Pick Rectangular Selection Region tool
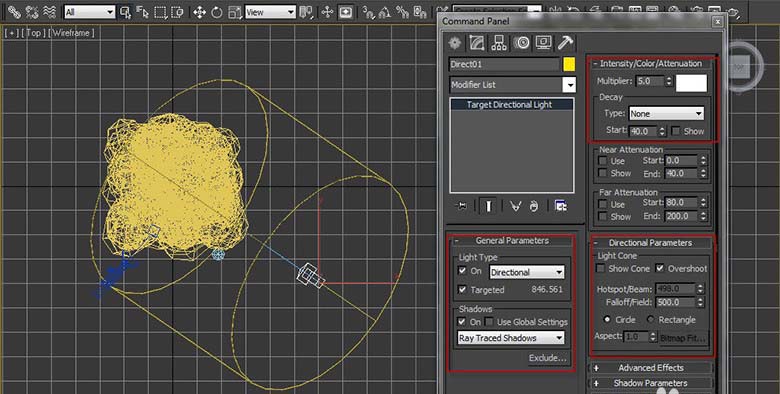The height and width of the screenshot is (394, 780). [160, 12]
